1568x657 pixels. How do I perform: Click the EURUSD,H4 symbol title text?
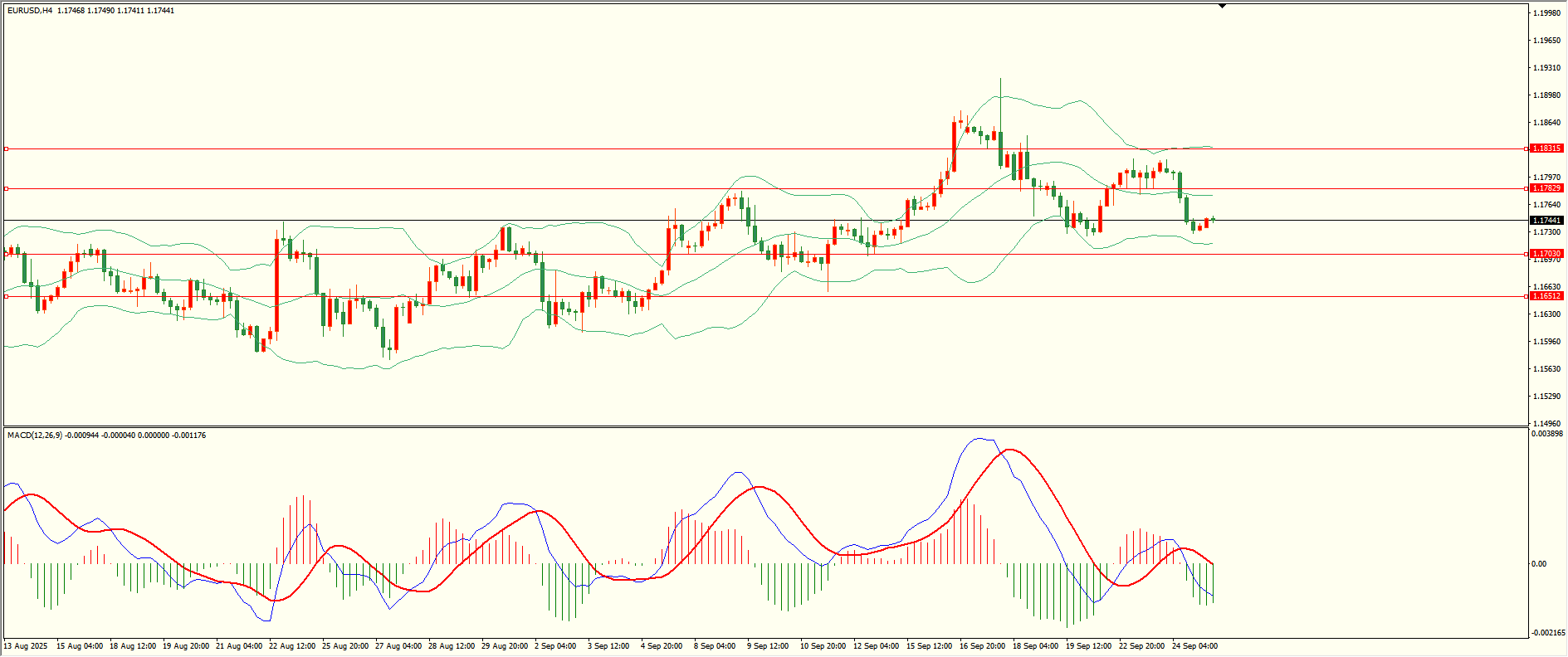pyautogui.click(x=30, y=11)
